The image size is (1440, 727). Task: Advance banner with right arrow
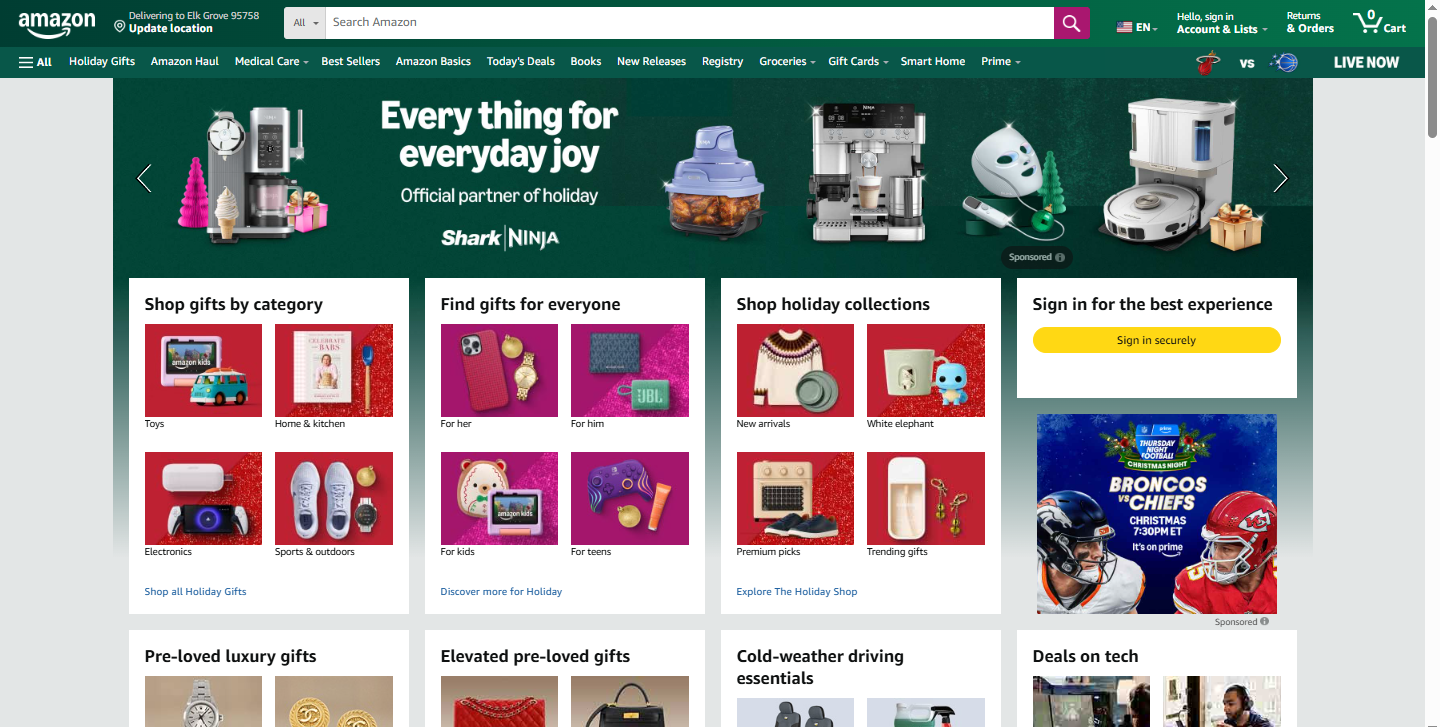pos(1280,178)
